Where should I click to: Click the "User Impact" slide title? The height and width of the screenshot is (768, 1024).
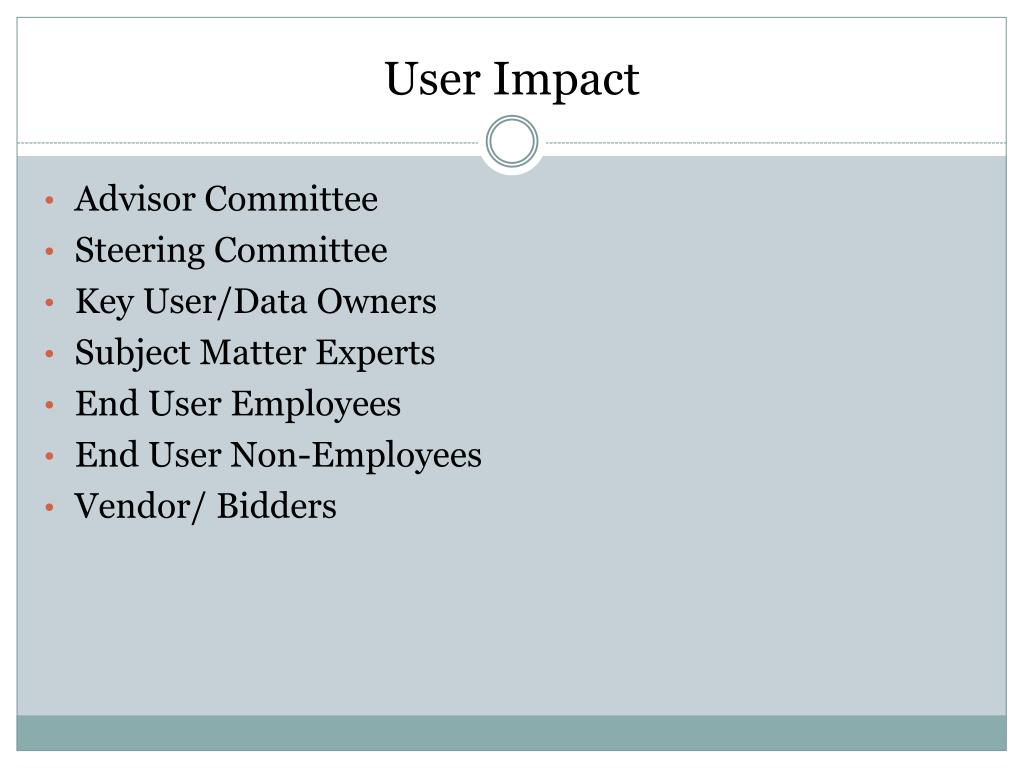click(x=512, y=79)
